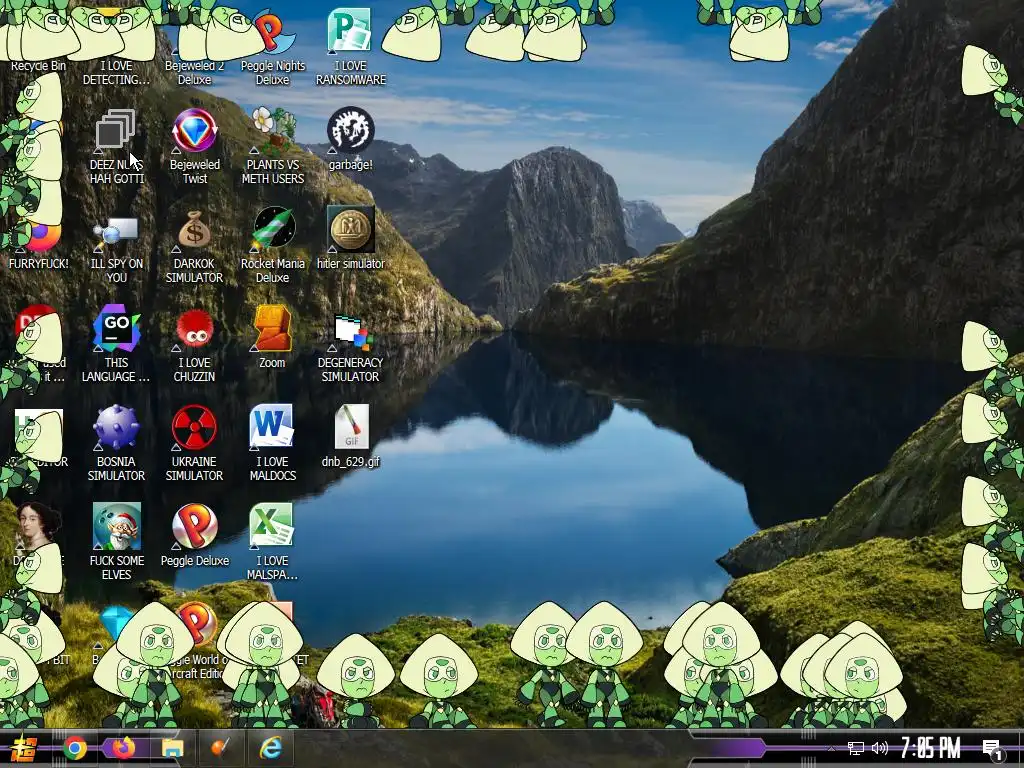1024x768 pixels.
Task: Open the DEEZ NUTS HAH GOTTI shortcut
Action: pyautogui.click(x=116, y=146)
